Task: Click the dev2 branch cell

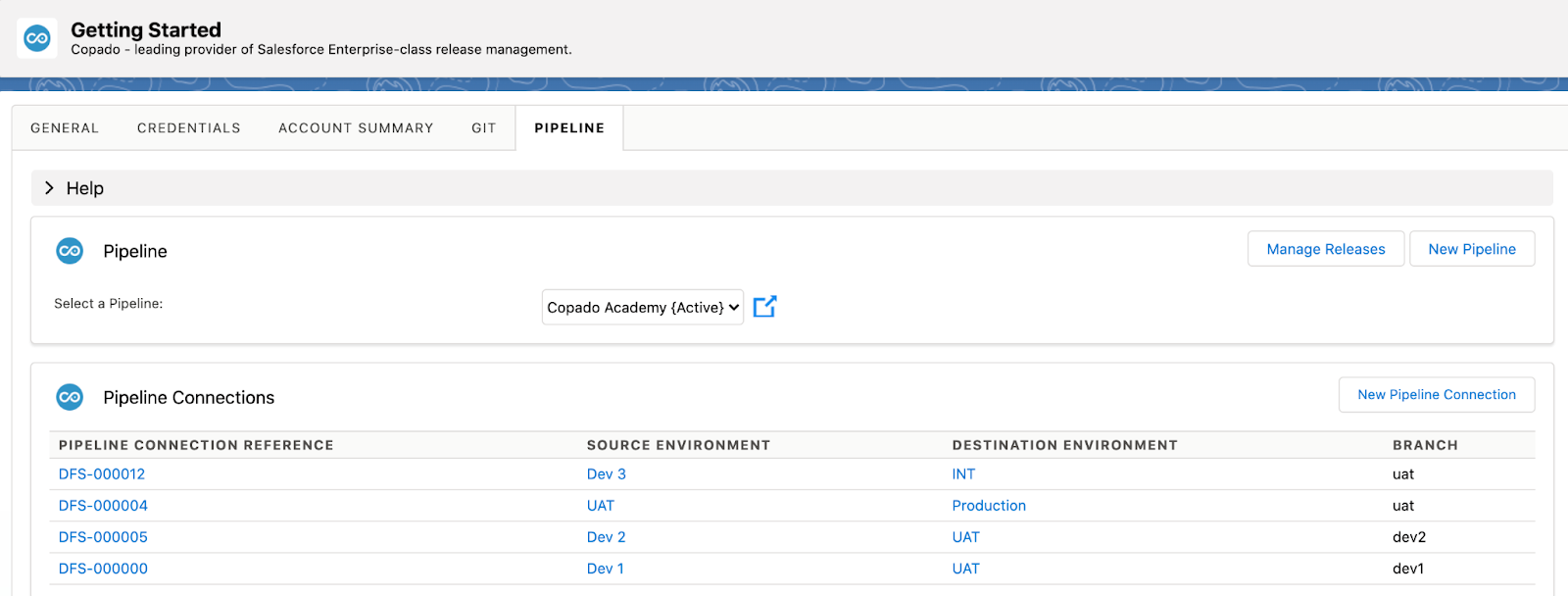Action: 1409,537
